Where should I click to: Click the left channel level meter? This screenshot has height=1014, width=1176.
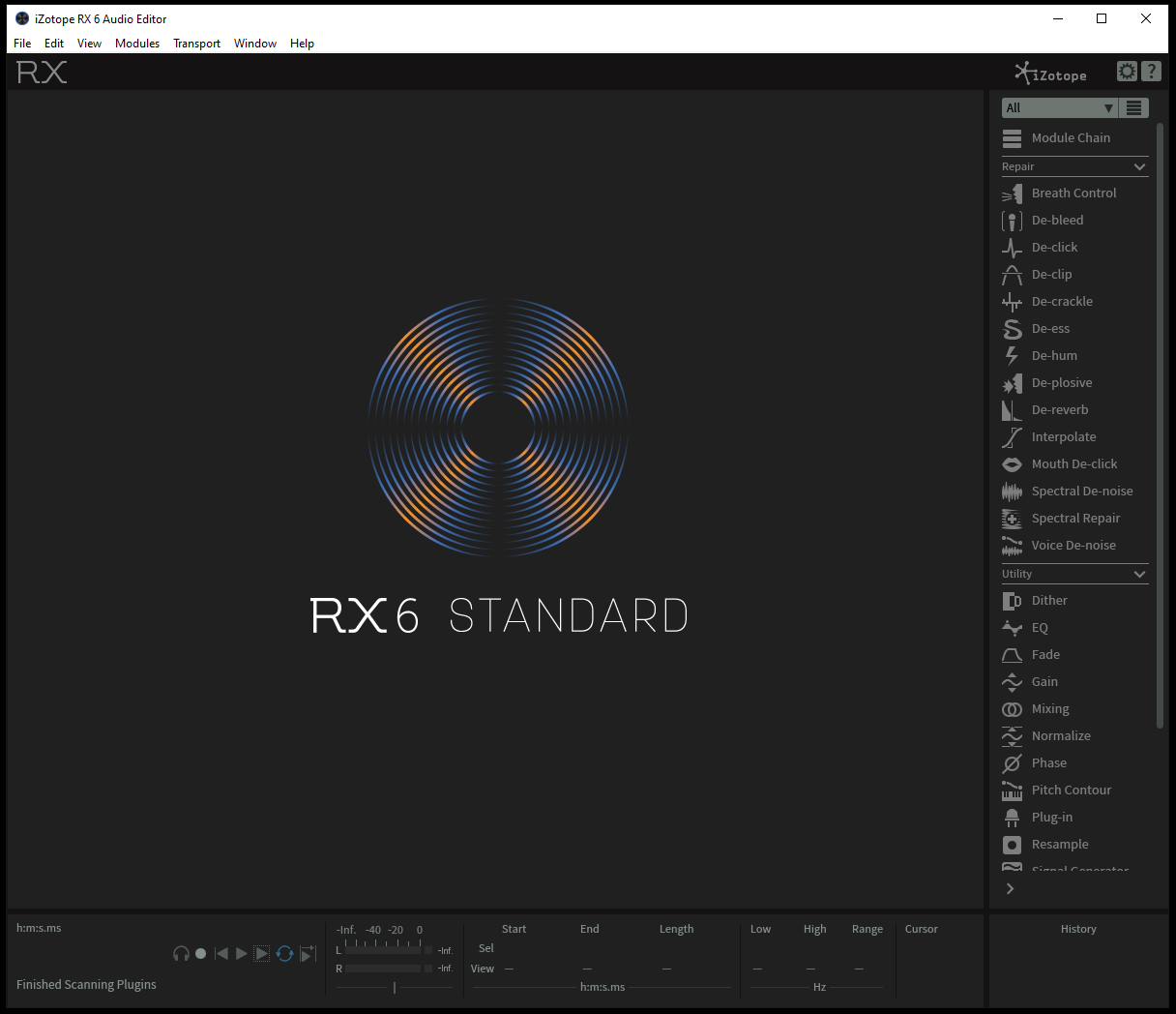pos(383,950)
